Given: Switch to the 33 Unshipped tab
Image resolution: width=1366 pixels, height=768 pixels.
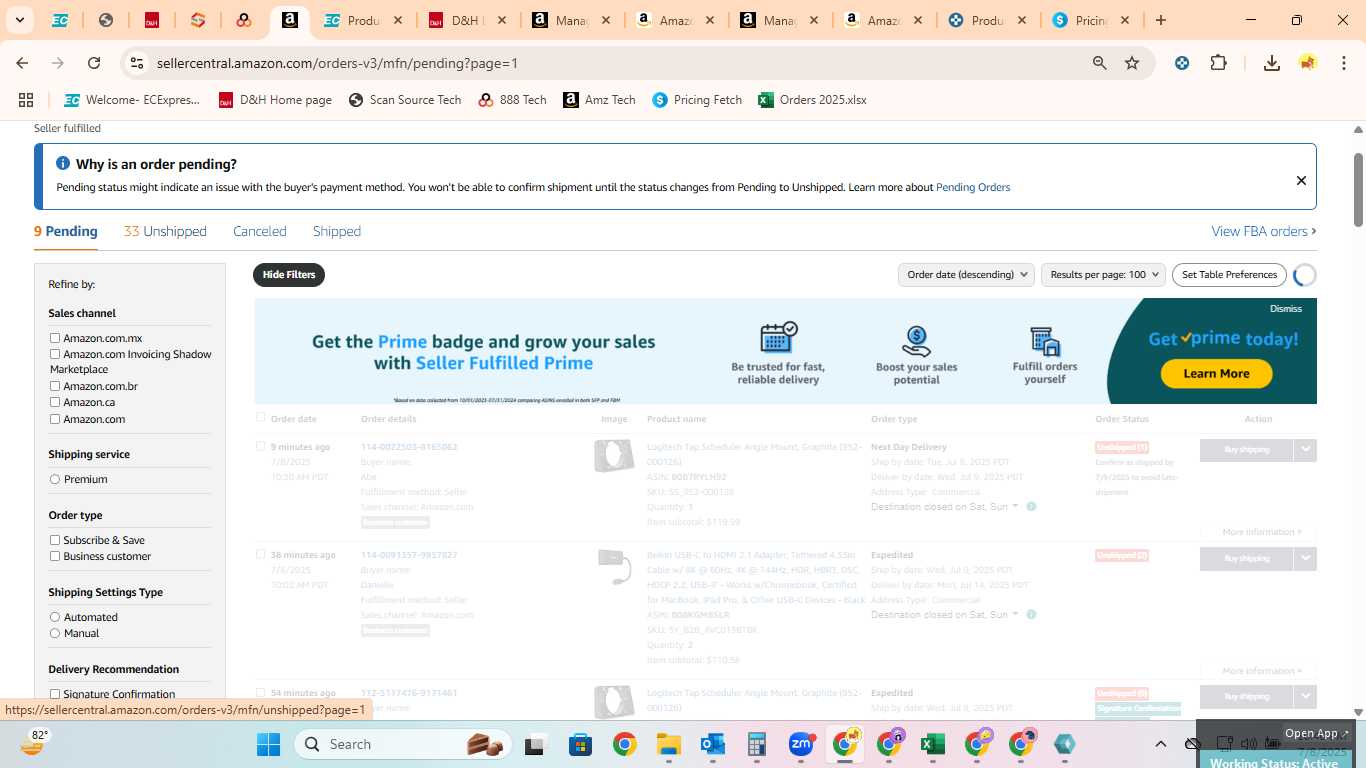Looking at the screenshot, I should coord(165,231).
